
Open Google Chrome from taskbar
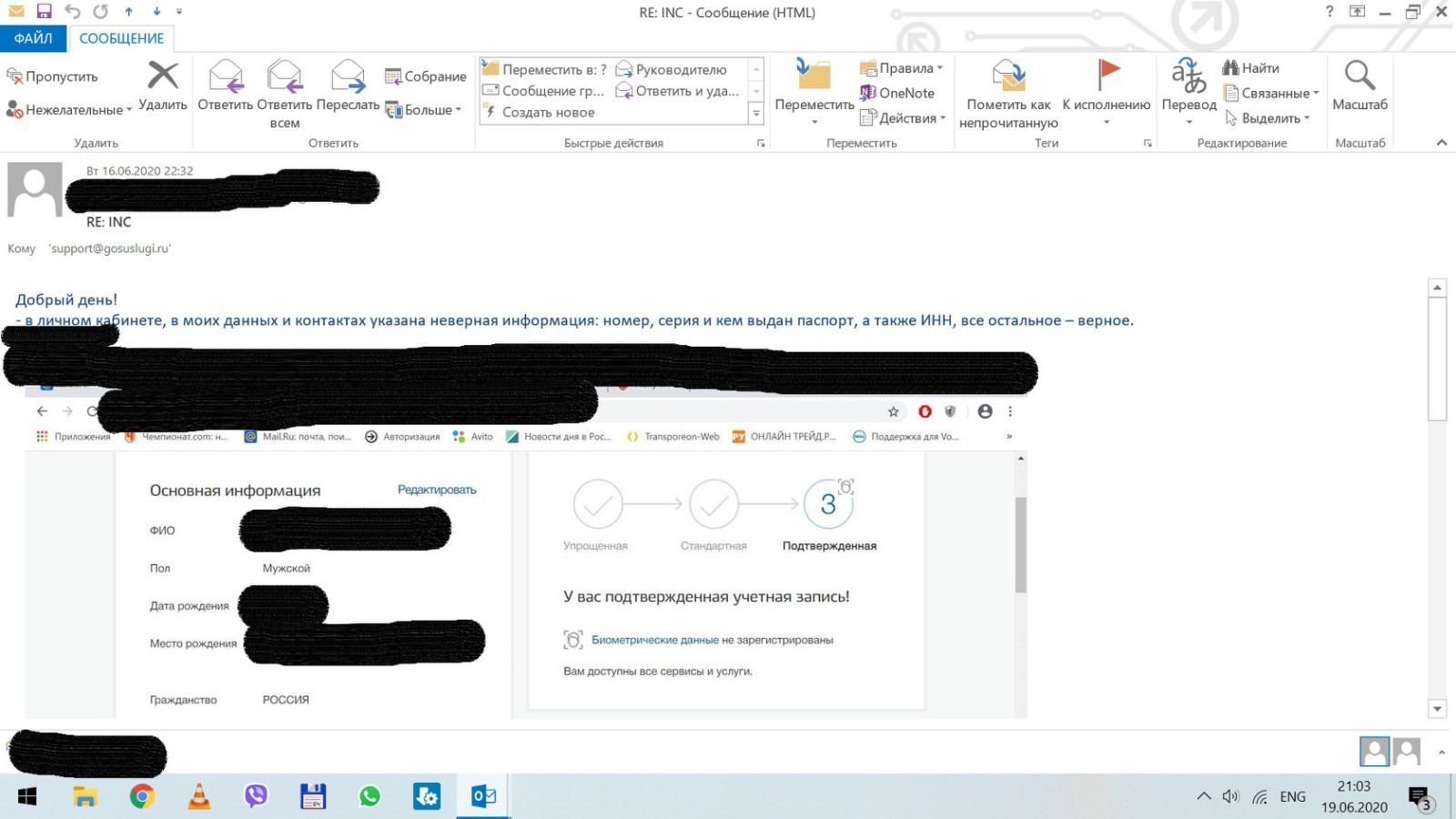[142, 797]
